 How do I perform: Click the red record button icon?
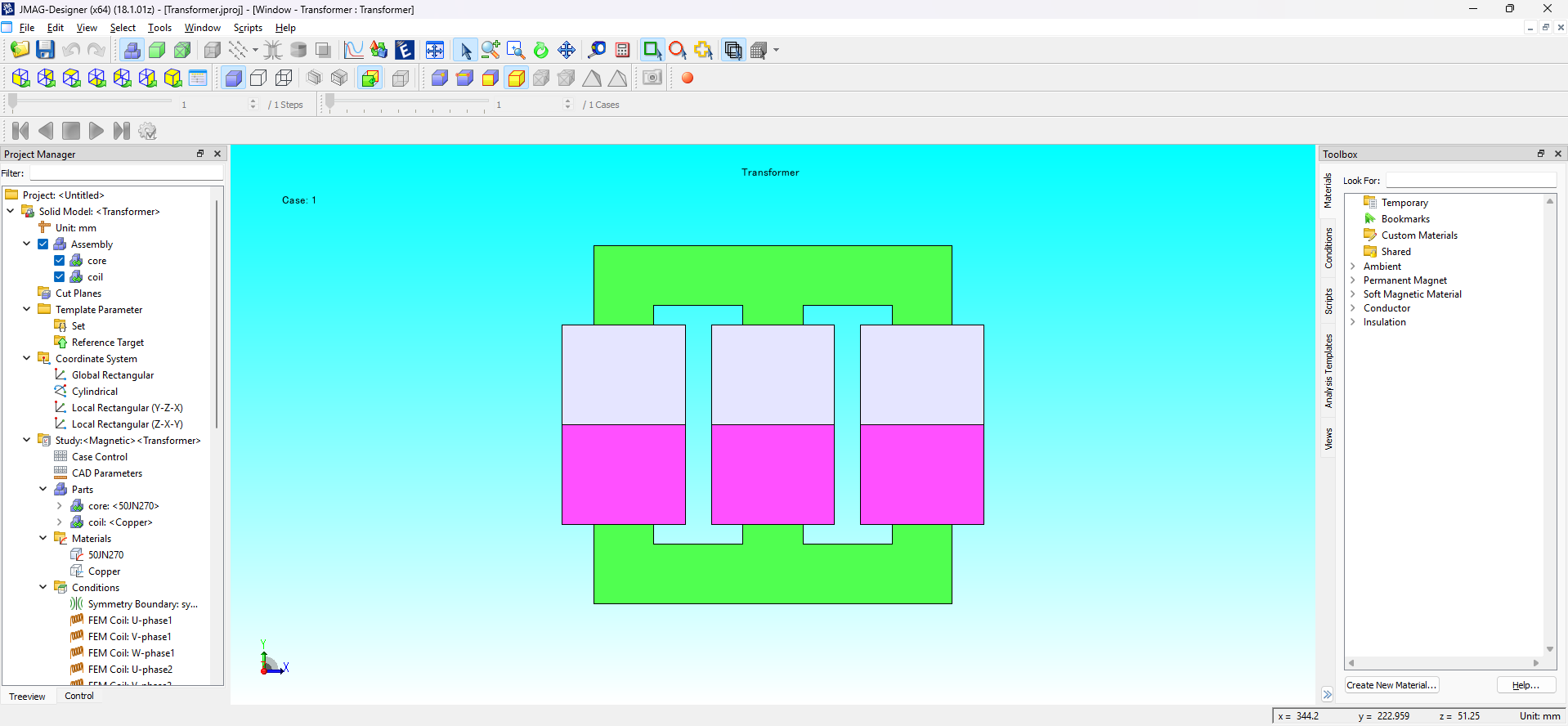tap(688, 78)
